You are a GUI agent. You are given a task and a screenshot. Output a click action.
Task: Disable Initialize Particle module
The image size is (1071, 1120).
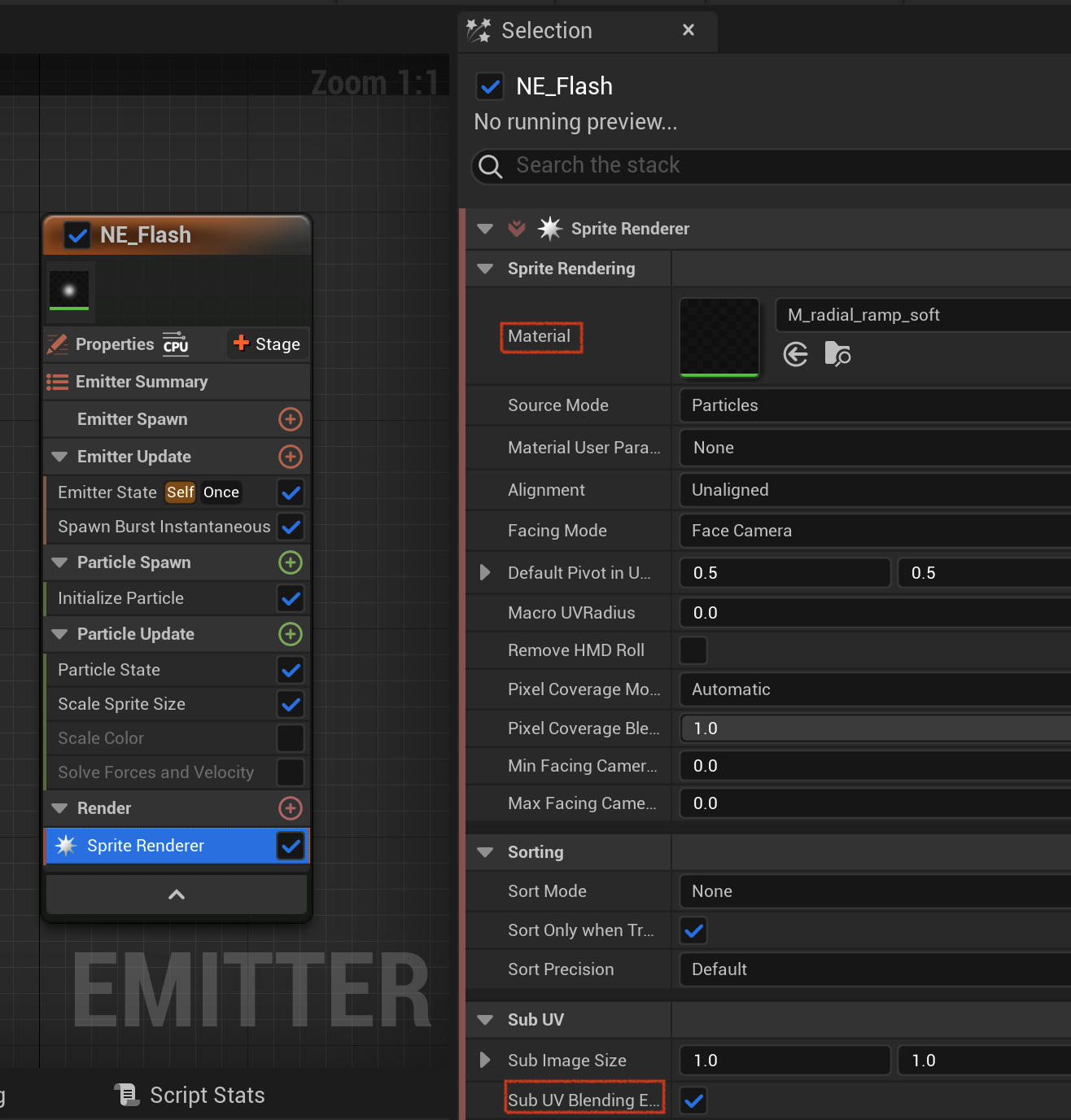click(291, 598)
